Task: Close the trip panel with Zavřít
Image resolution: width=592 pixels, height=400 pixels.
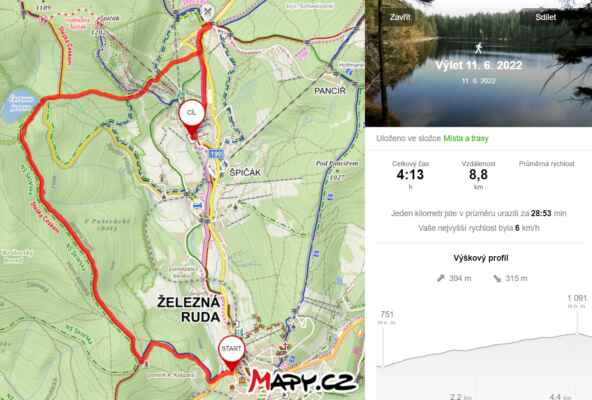Action: pos(400,17)
